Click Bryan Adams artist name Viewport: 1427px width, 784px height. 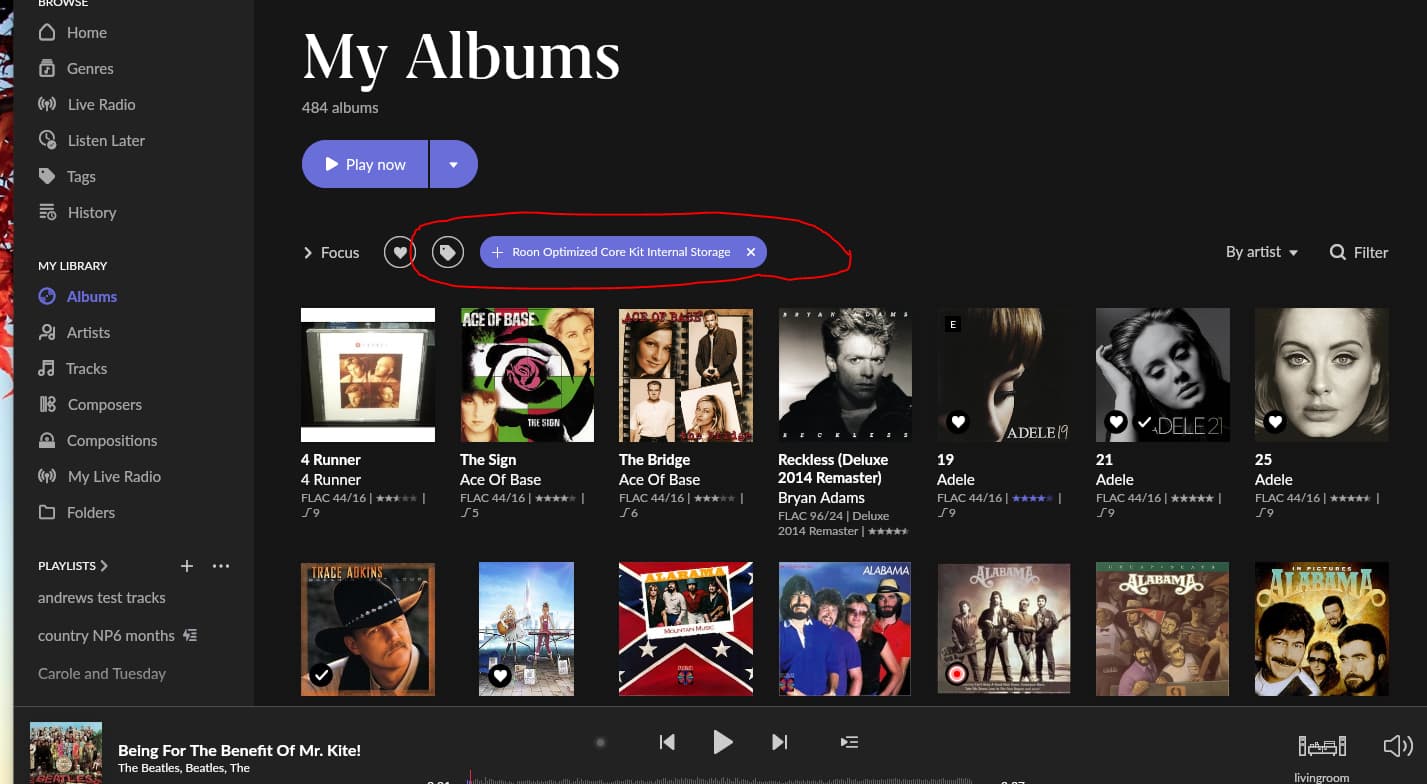click(821, 498)
